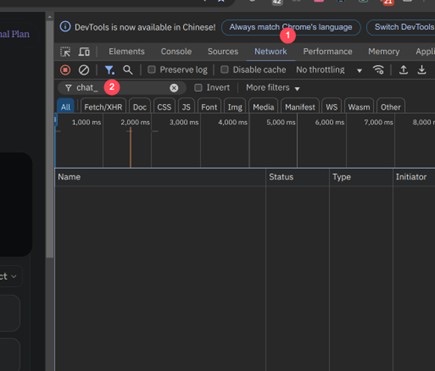Viewport: 435px width, 371px height.
Task: Switch to the Console tab
Action: coord(176,52)
